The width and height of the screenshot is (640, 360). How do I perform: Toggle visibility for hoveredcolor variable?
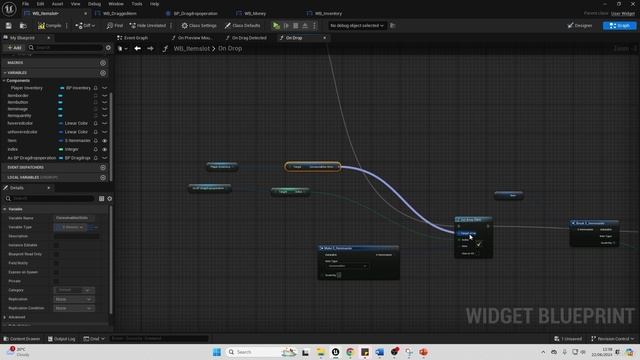[x=104, y=123]
